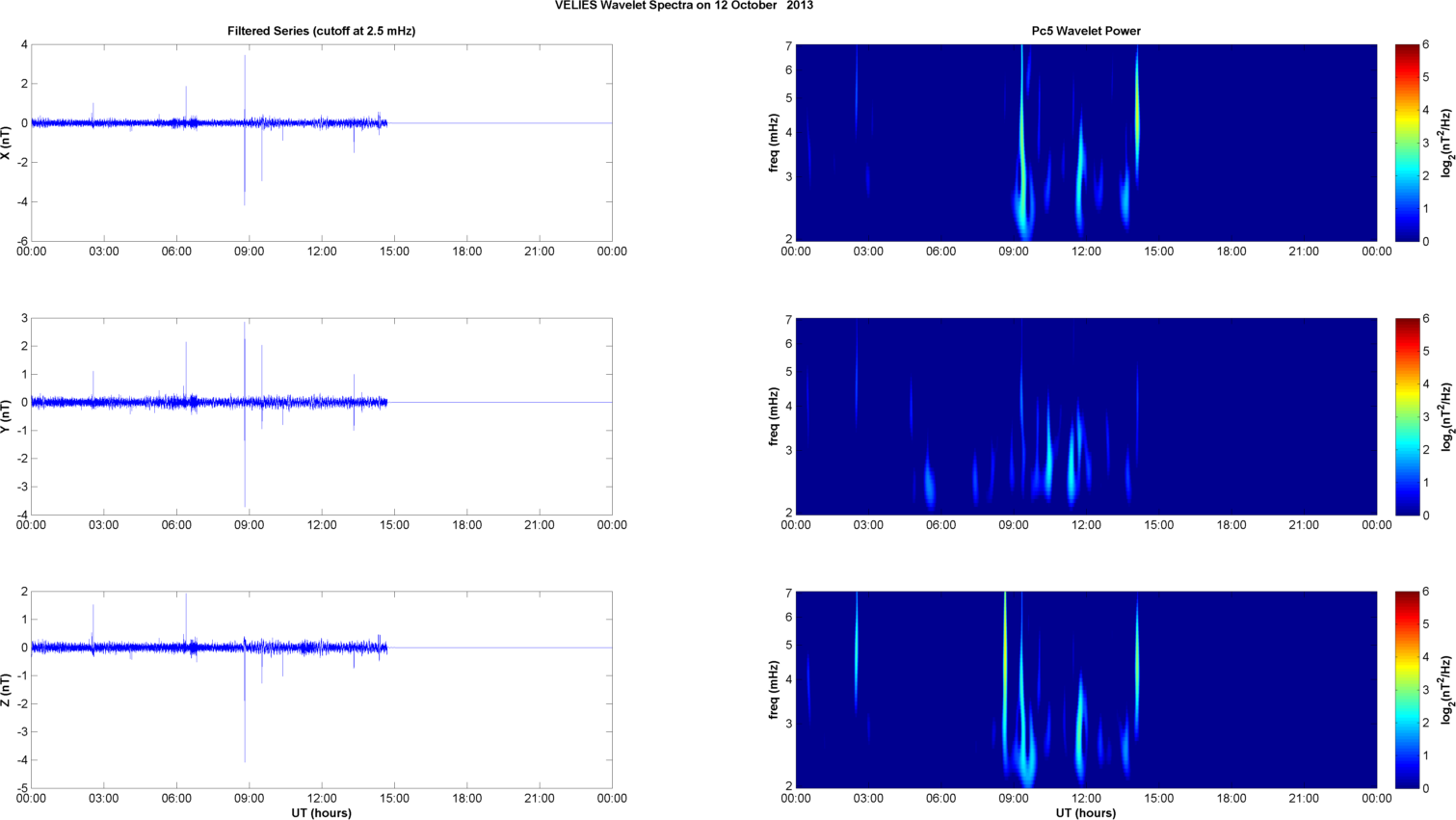
Task: Select the Z component filtered series plot
Action: coord(322,690)
